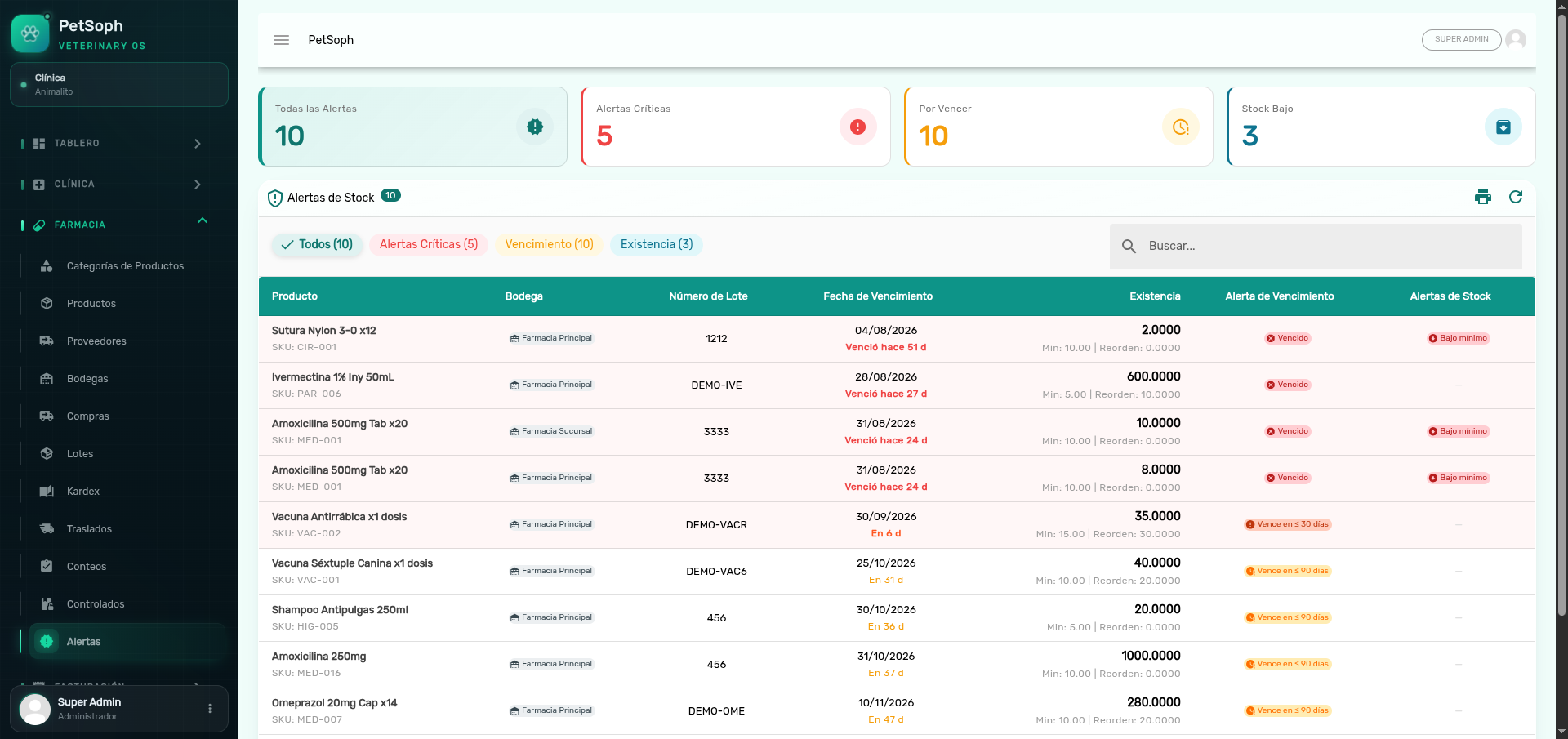The width and height of the screenshot is (1568, 739).
Task: Click the shield icon beside Alertas de Stock
Action: pyautogui.click(x=275, y=198)
